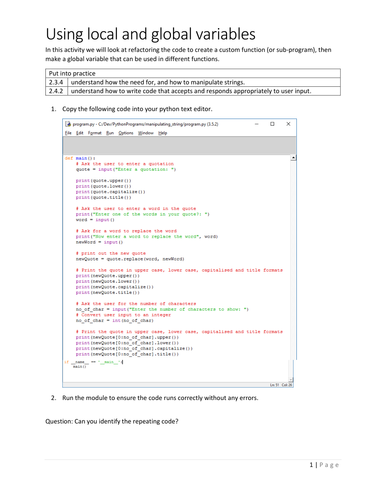Click the quote input line of code

pos(126,169)
